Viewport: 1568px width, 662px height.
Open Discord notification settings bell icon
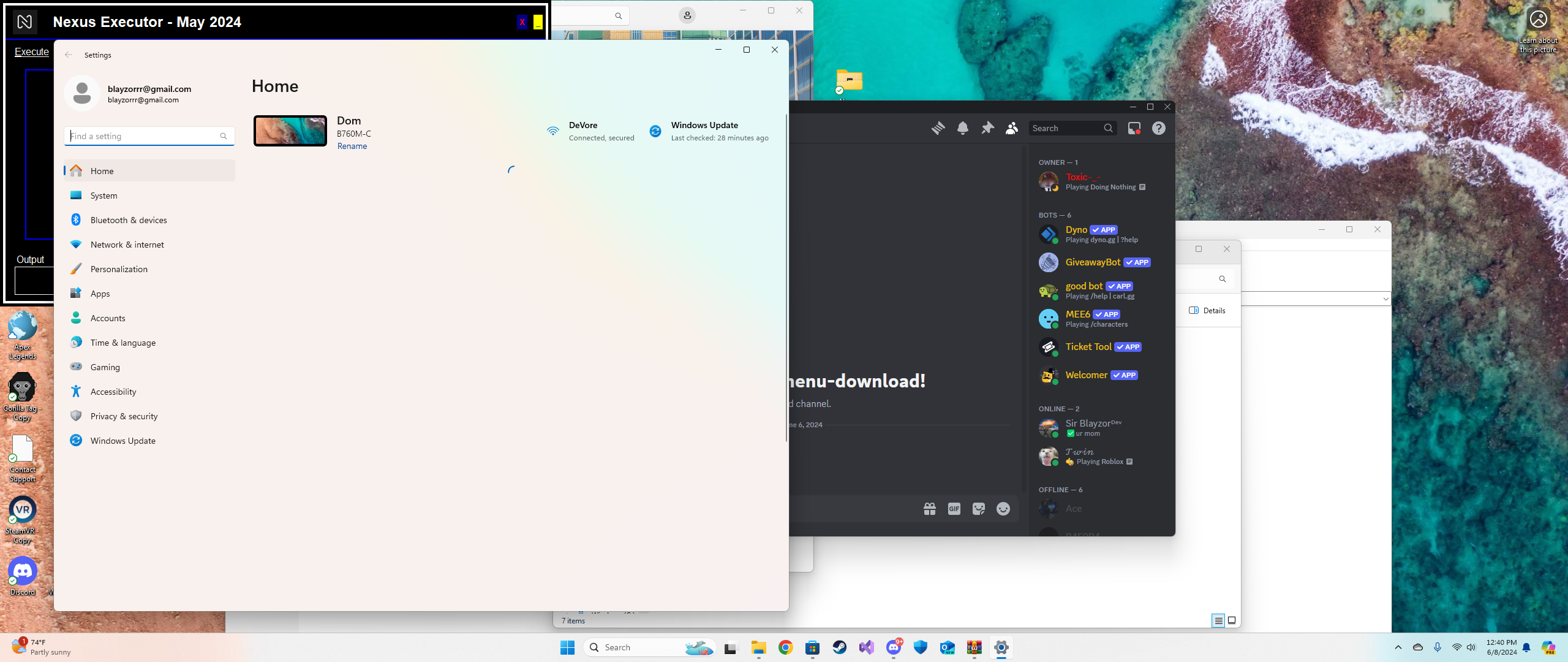click(963, 128)
